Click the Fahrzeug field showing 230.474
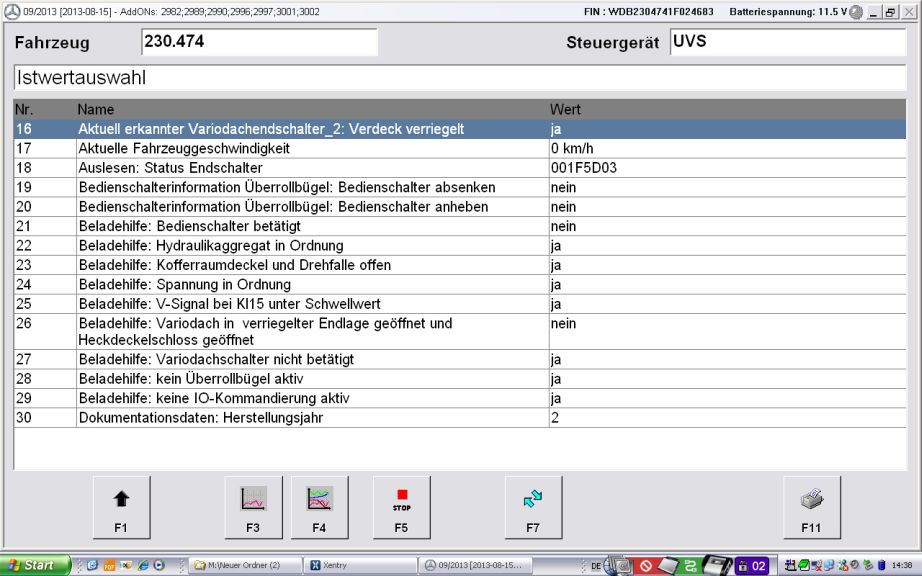Image resolution: width=922 pixels, height=576 pixels. click(x=259, y=42)
